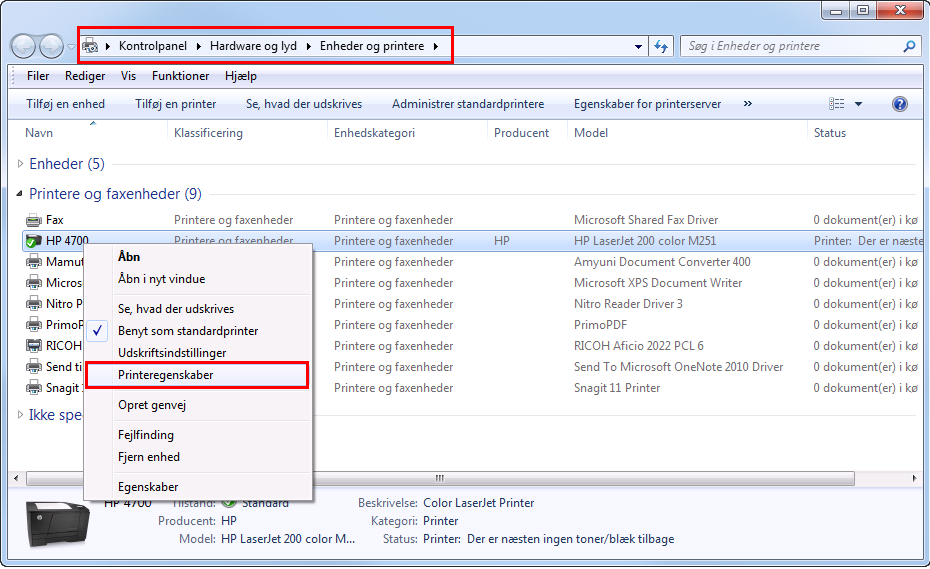Click the refresh button beside address bar
The image size is (930, 569).
tap(661, 46)
